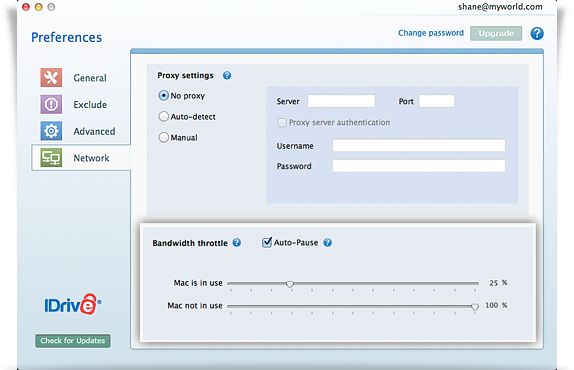Click the Check for Updates button
574x370 pixels.
point(73,341)
